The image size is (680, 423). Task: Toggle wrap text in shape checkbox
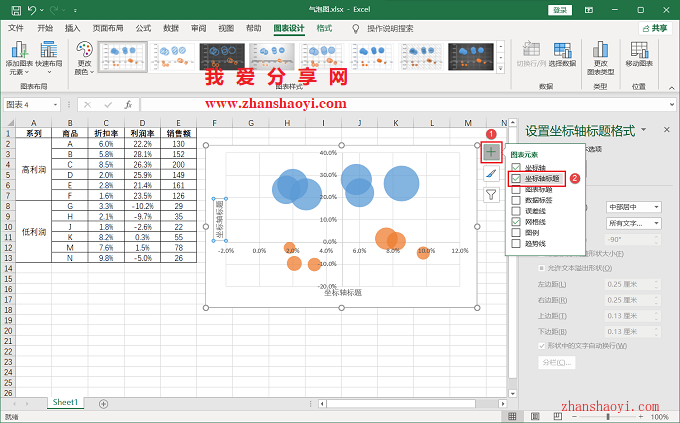[541, 346]
